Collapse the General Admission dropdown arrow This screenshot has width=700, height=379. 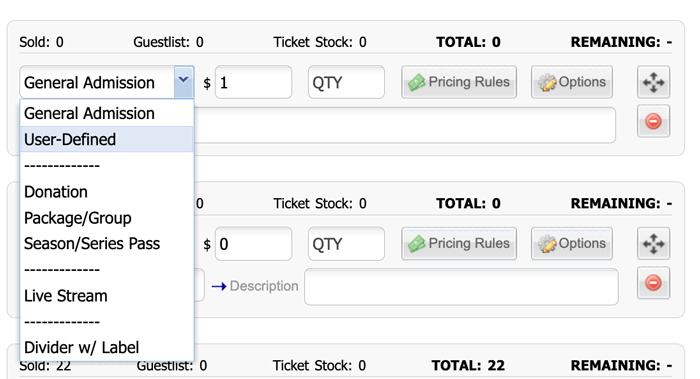tap(183, 82)
